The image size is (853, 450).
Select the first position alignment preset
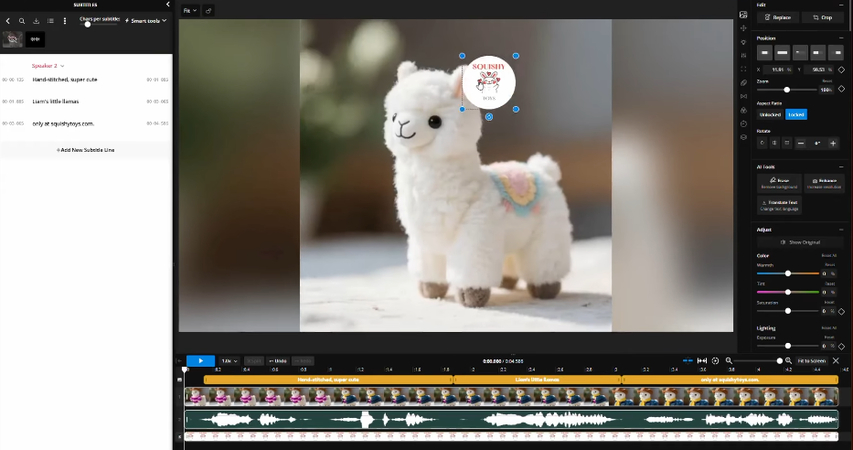764,52
